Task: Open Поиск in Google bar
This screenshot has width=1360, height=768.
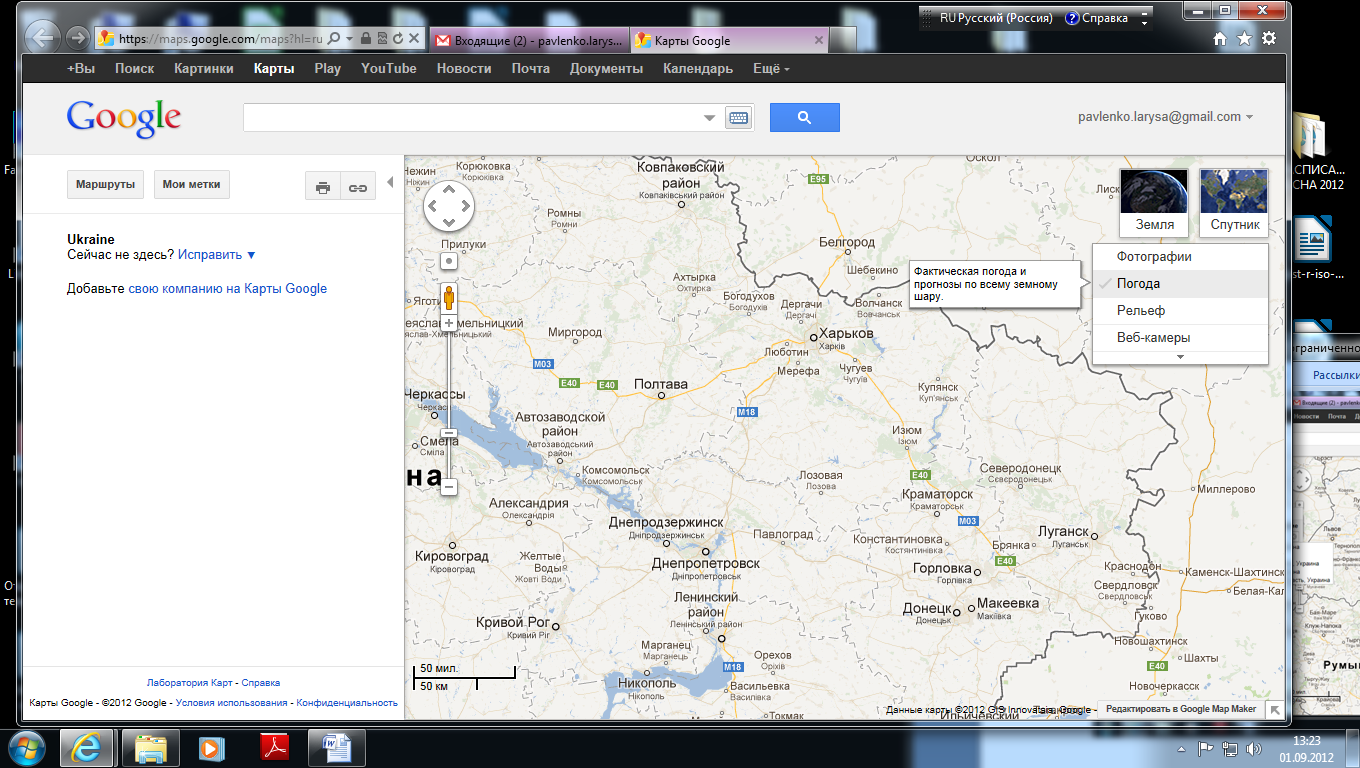Action: tap(135, 69)
